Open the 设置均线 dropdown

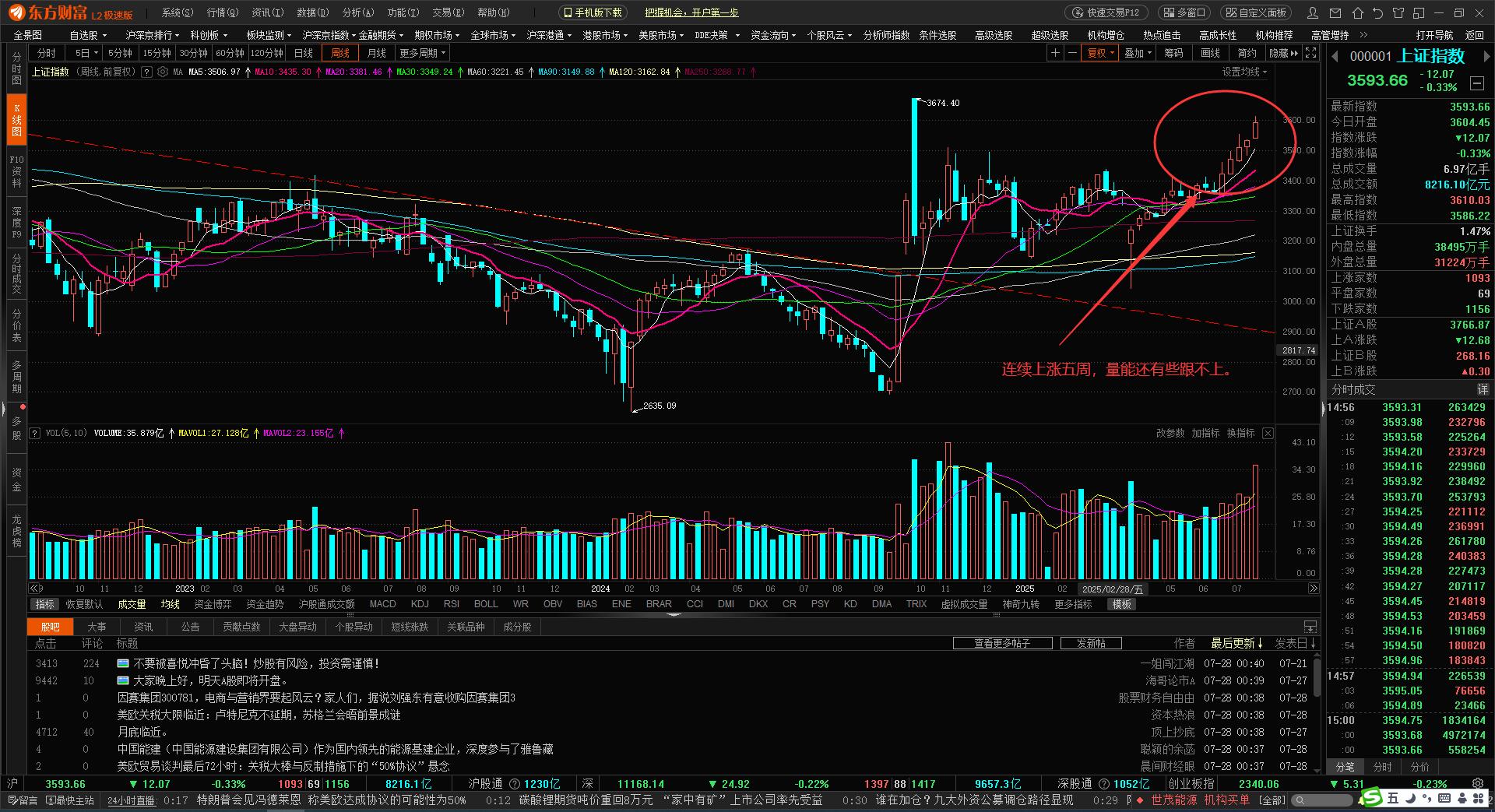click(x=1244, y=72)
